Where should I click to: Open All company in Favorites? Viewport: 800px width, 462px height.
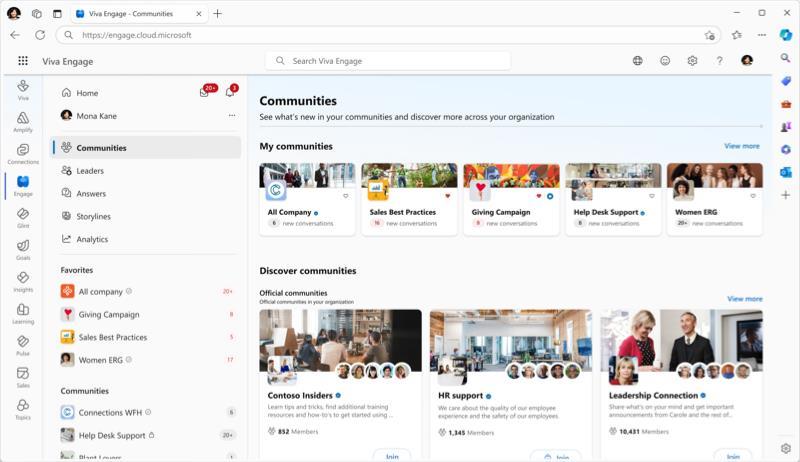tap(101, 291)
